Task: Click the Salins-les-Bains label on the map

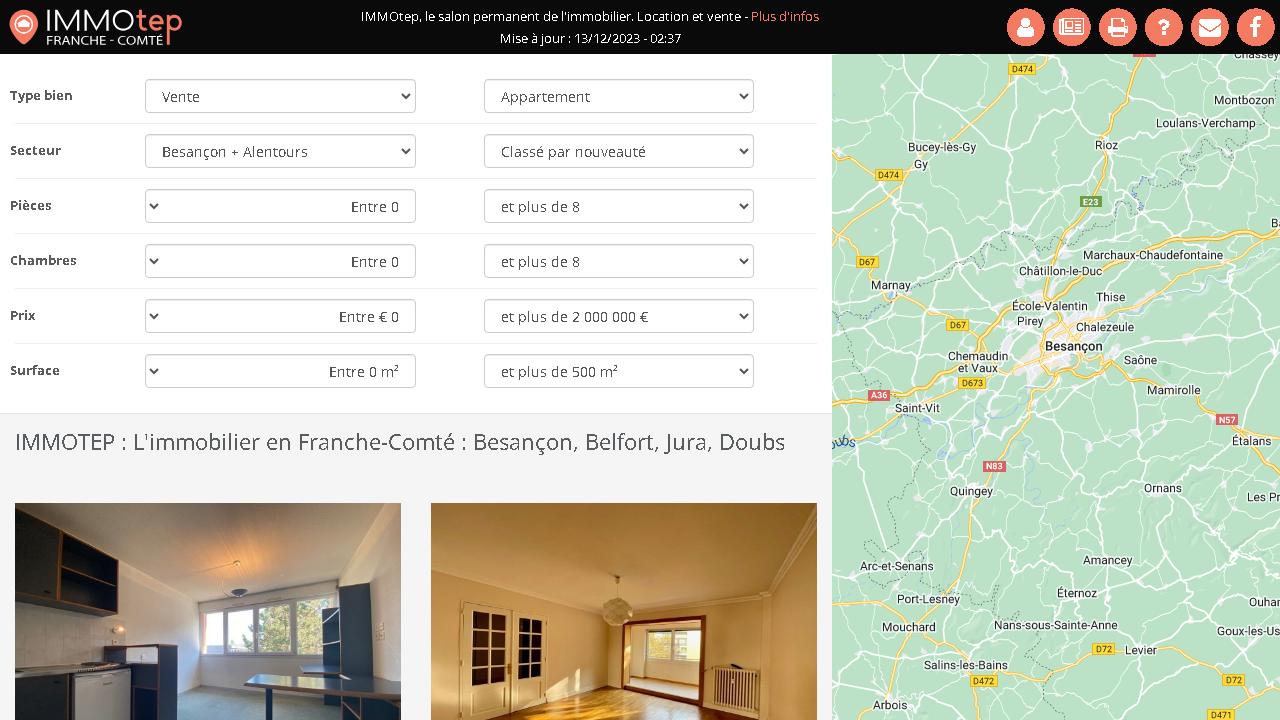Action: [966, 665]
